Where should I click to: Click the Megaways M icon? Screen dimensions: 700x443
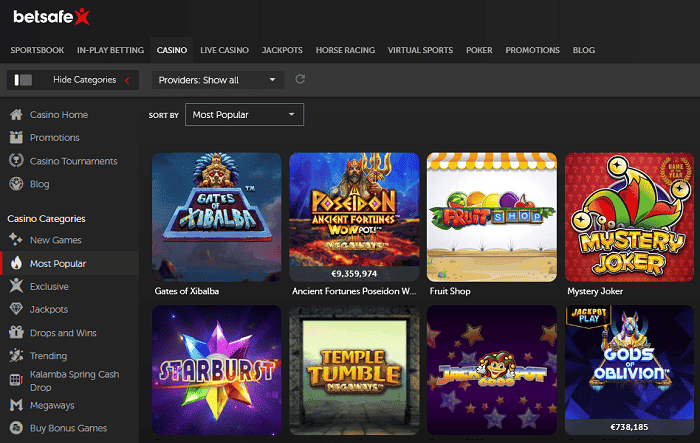16,405
